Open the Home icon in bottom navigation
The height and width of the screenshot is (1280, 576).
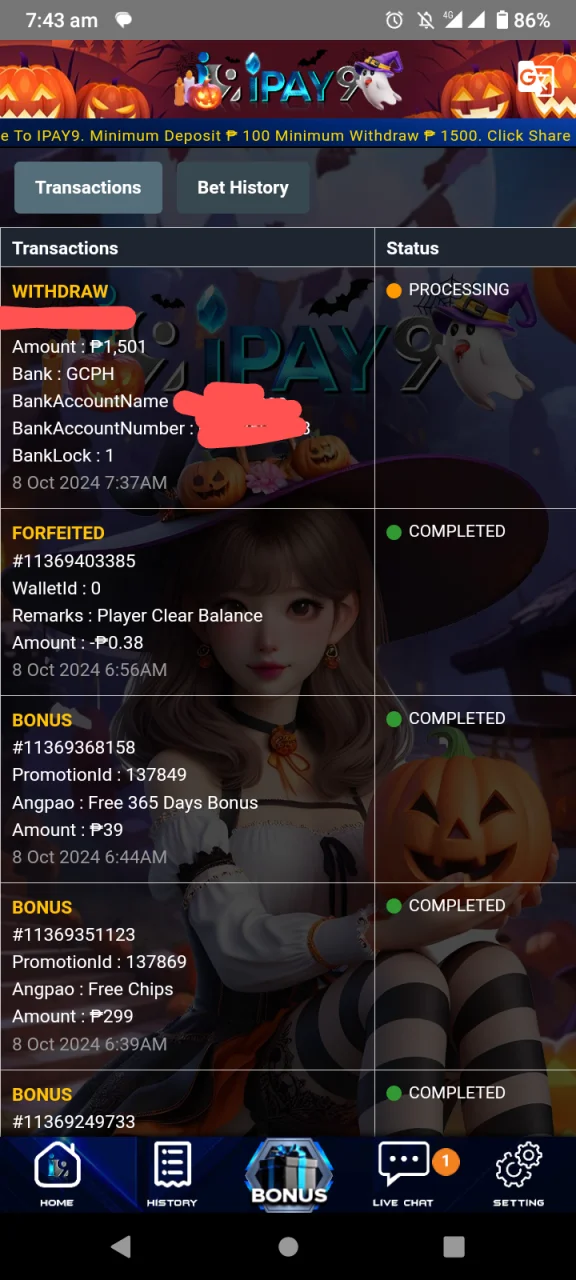pos(57,1174)
